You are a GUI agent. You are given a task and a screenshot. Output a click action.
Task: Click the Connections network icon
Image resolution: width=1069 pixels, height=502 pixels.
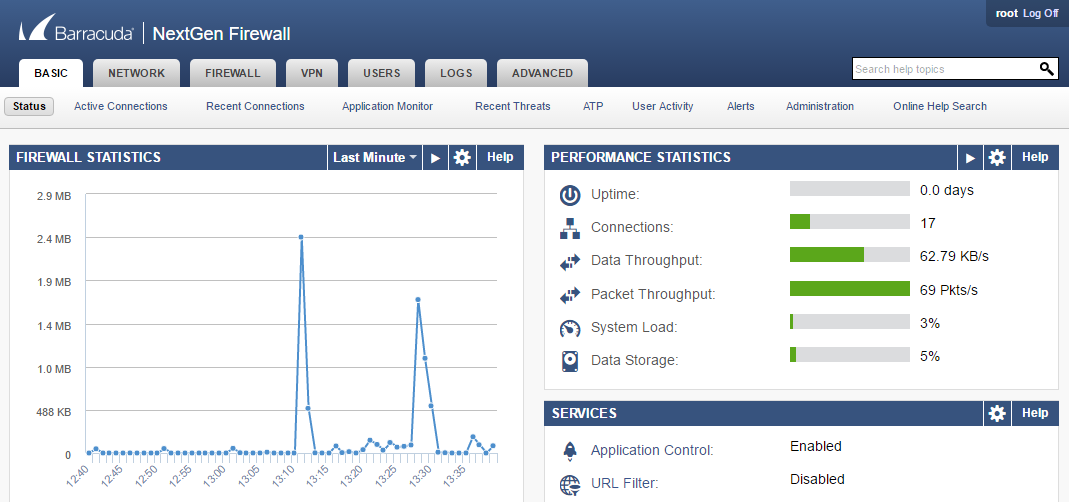tap(570, 228)
